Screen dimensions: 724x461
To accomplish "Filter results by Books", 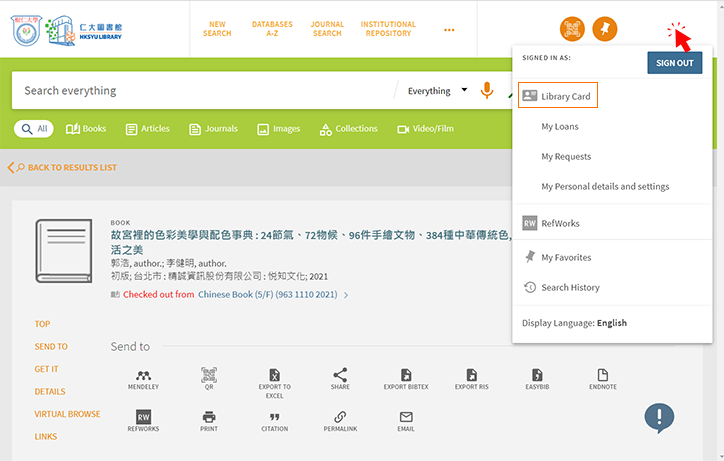I will (x=86, y=129).
